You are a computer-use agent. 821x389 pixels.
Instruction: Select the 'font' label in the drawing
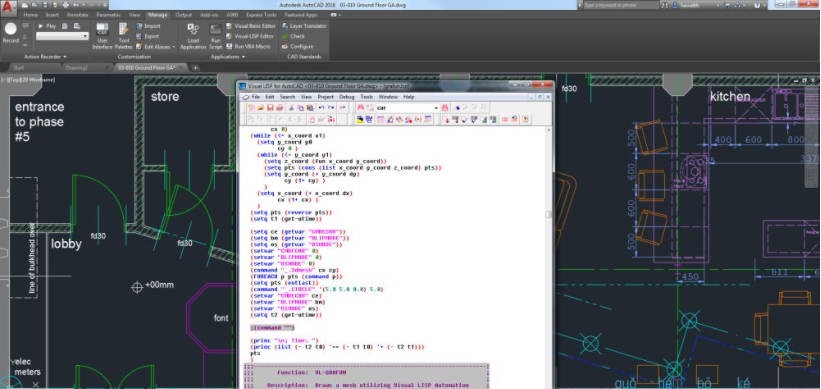click(221, 318)
